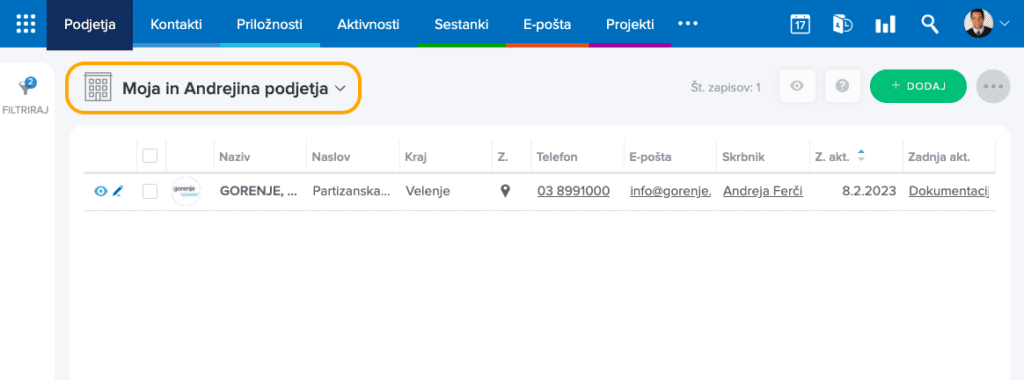
Task: View GORENJE record with eye icon
Action: [101, 191]
